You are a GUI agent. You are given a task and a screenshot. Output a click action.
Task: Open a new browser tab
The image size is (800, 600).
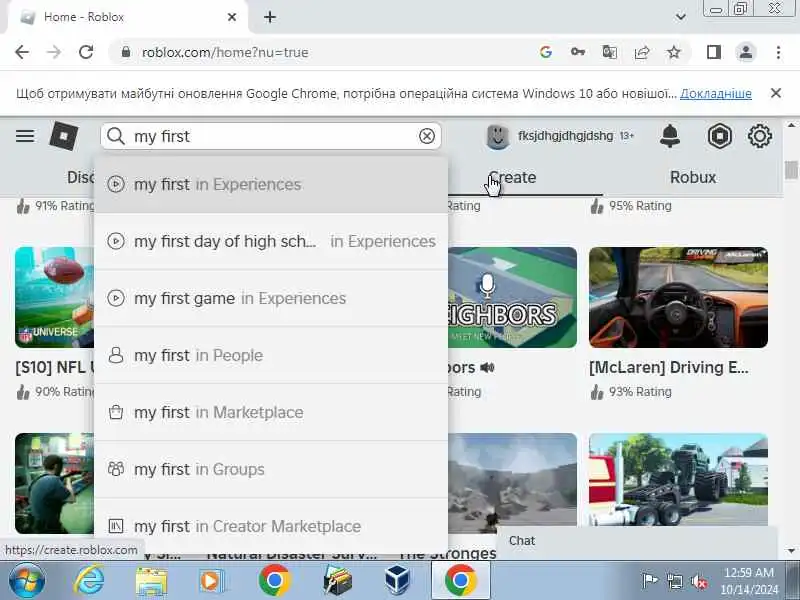pyautogui.click(x=270, y=17)
